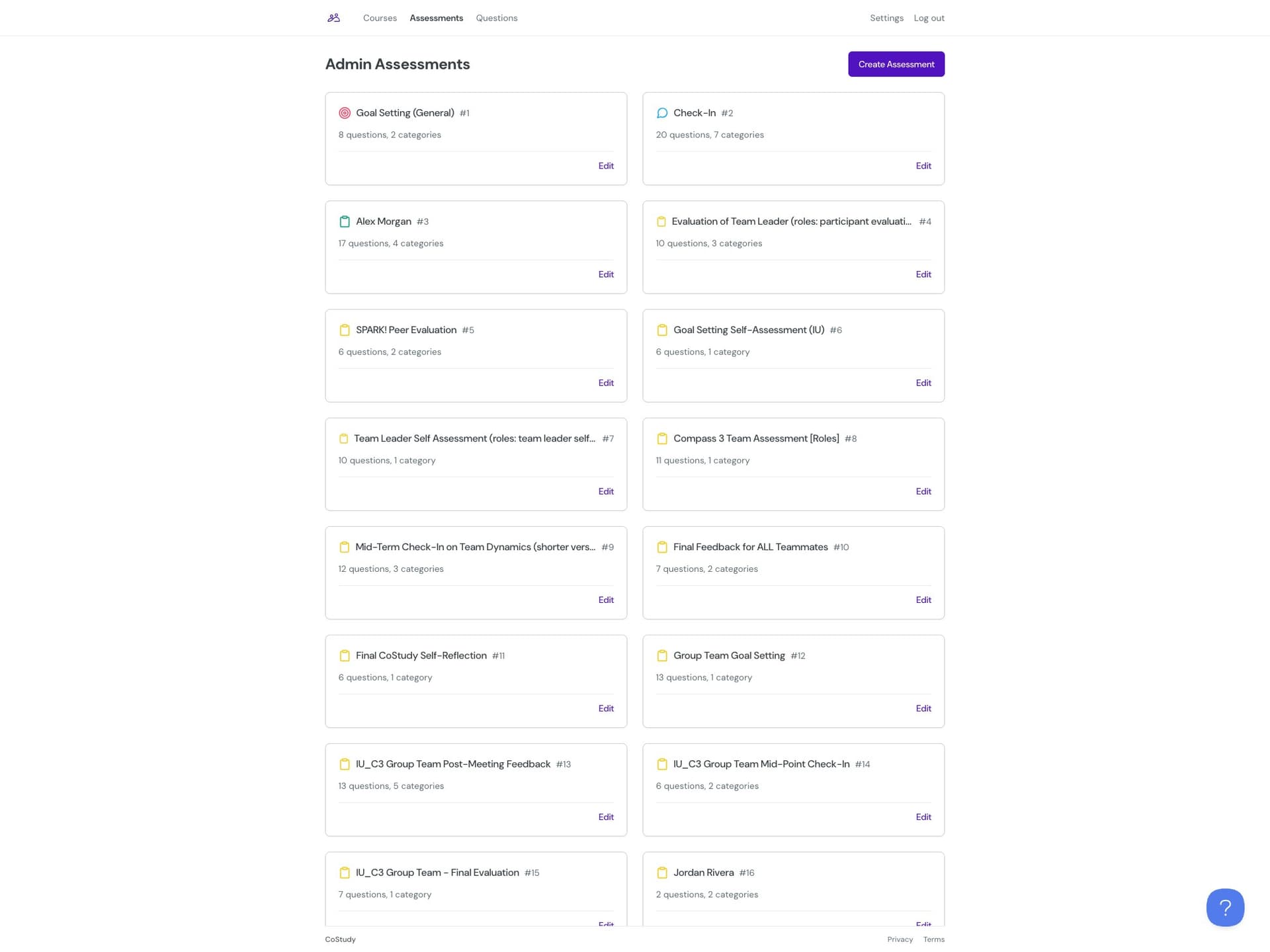Click the clipboard icon on SPARK! Peer Evaluation
The width and height of the screenshot is (1270, 952).
point(344,329)
